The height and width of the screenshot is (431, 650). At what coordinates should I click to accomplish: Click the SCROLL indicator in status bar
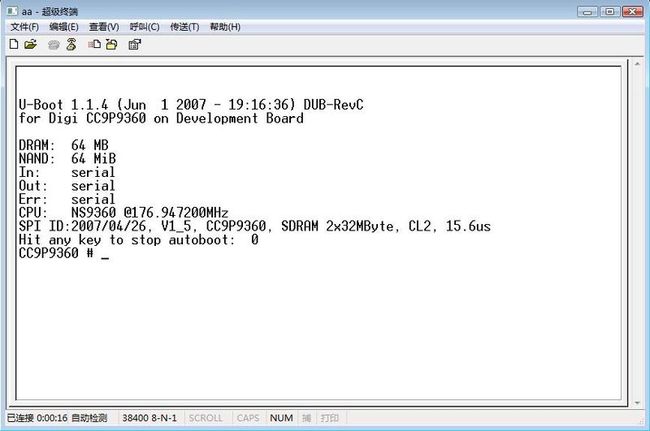pos(206,418)
